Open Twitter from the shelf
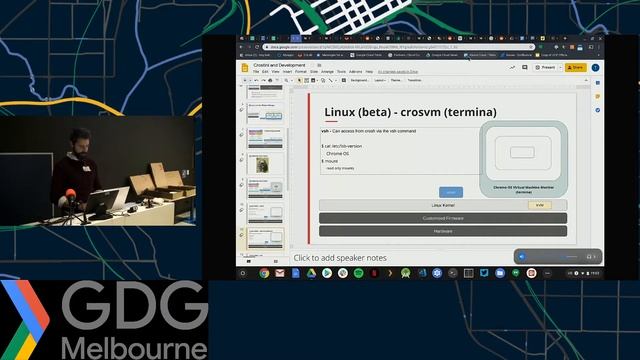The width and height of the screenshot is (640, 360). coord(484,273)
